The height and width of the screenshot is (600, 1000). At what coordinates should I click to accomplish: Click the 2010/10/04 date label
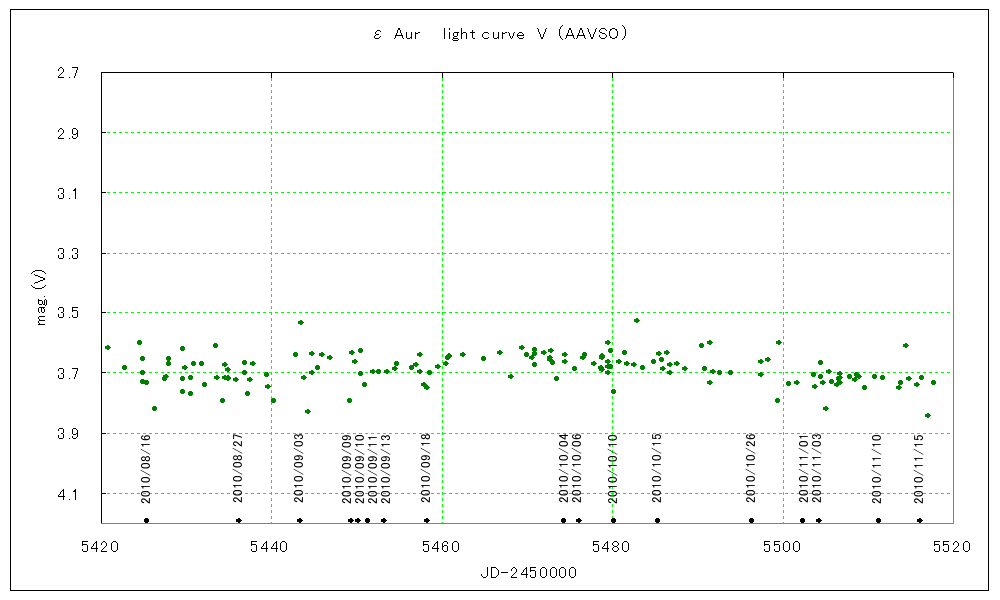click(564, 468)
